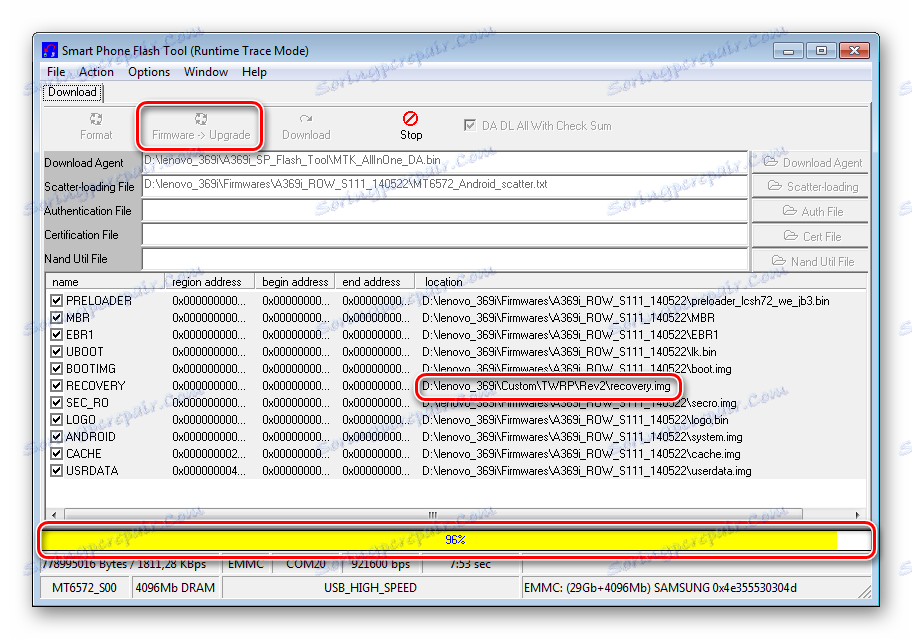Uncheck the UBOOT partition checkbox
This screenshot has width=912, height=639.
click(56, 352)
